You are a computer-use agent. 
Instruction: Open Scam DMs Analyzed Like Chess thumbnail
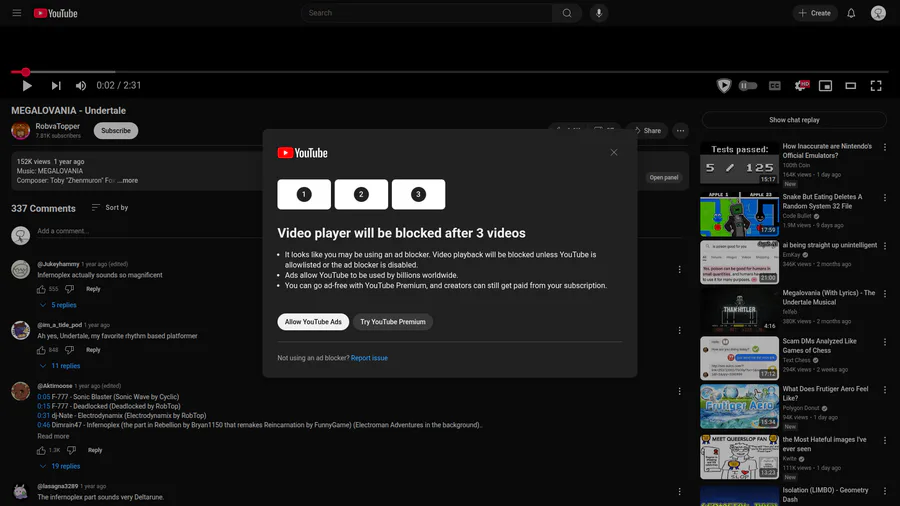[739, 358]
